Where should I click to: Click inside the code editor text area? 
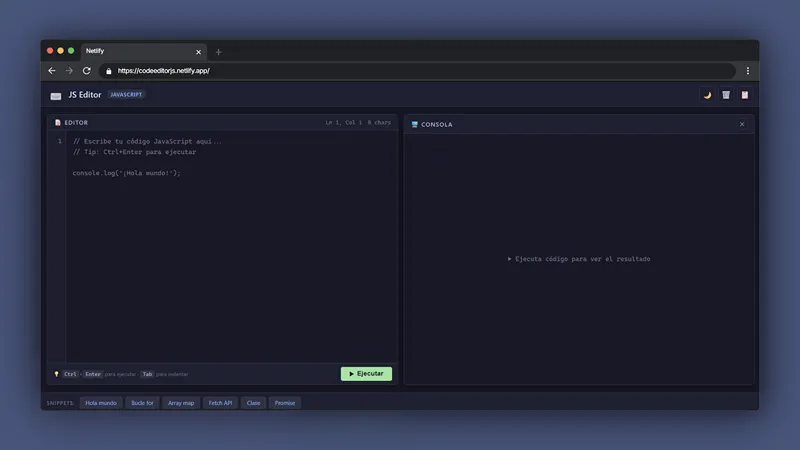pyautogui.click(x=232, y=247)
